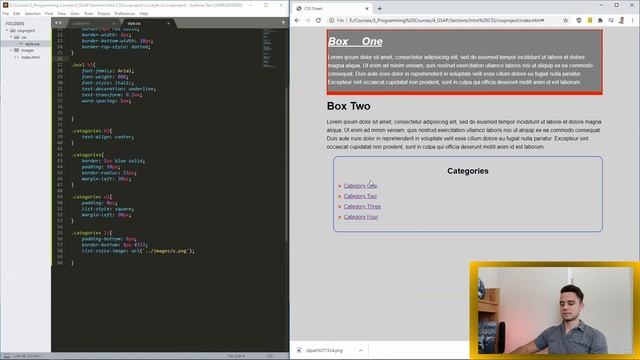Click the FOLDERS sidebar header

[15, 24]
